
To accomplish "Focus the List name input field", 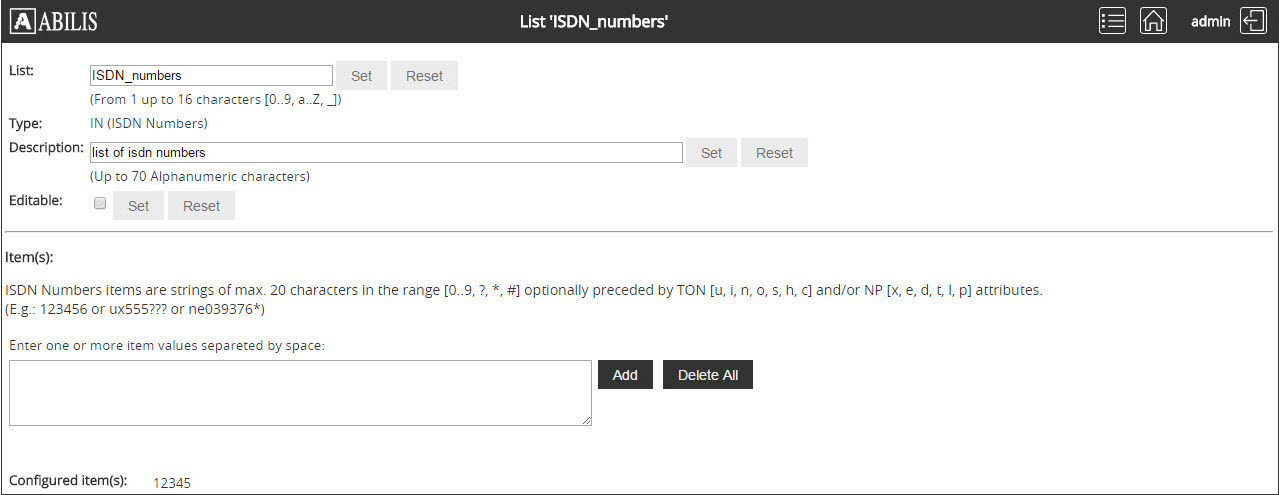I will 211,75.
